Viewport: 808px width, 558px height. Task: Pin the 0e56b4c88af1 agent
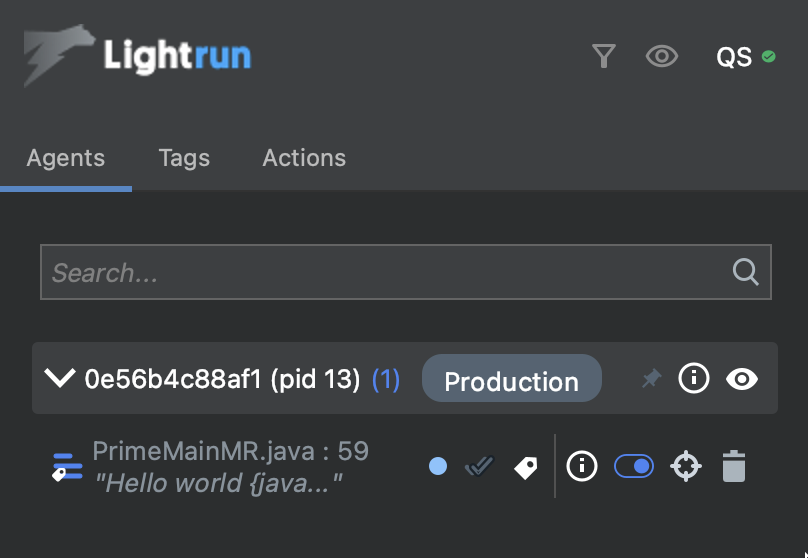click(651, 379)
